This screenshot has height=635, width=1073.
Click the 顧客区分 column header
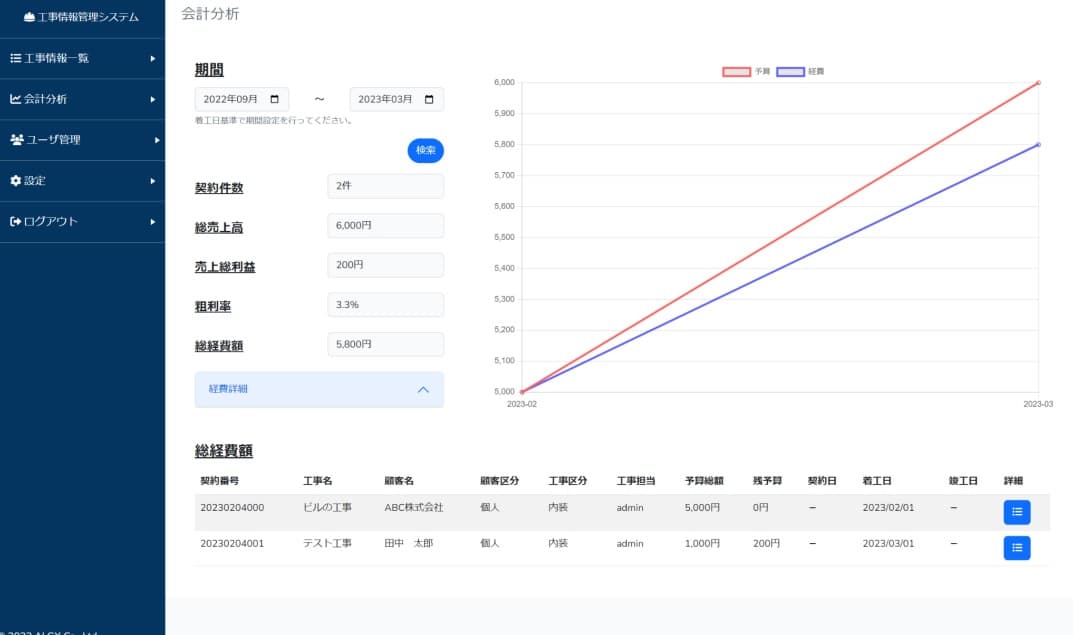click(500, 481)
